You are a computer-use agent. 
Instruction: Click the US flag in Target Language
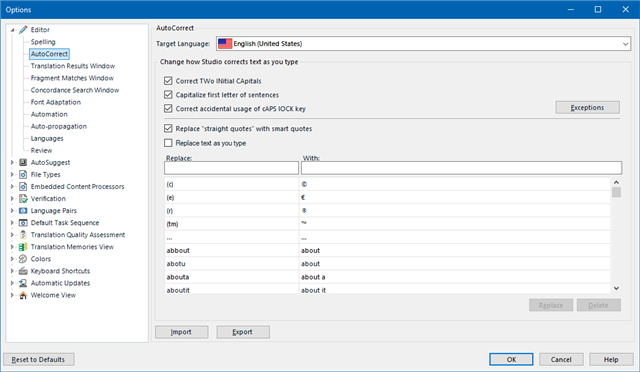tap(225, 44)
